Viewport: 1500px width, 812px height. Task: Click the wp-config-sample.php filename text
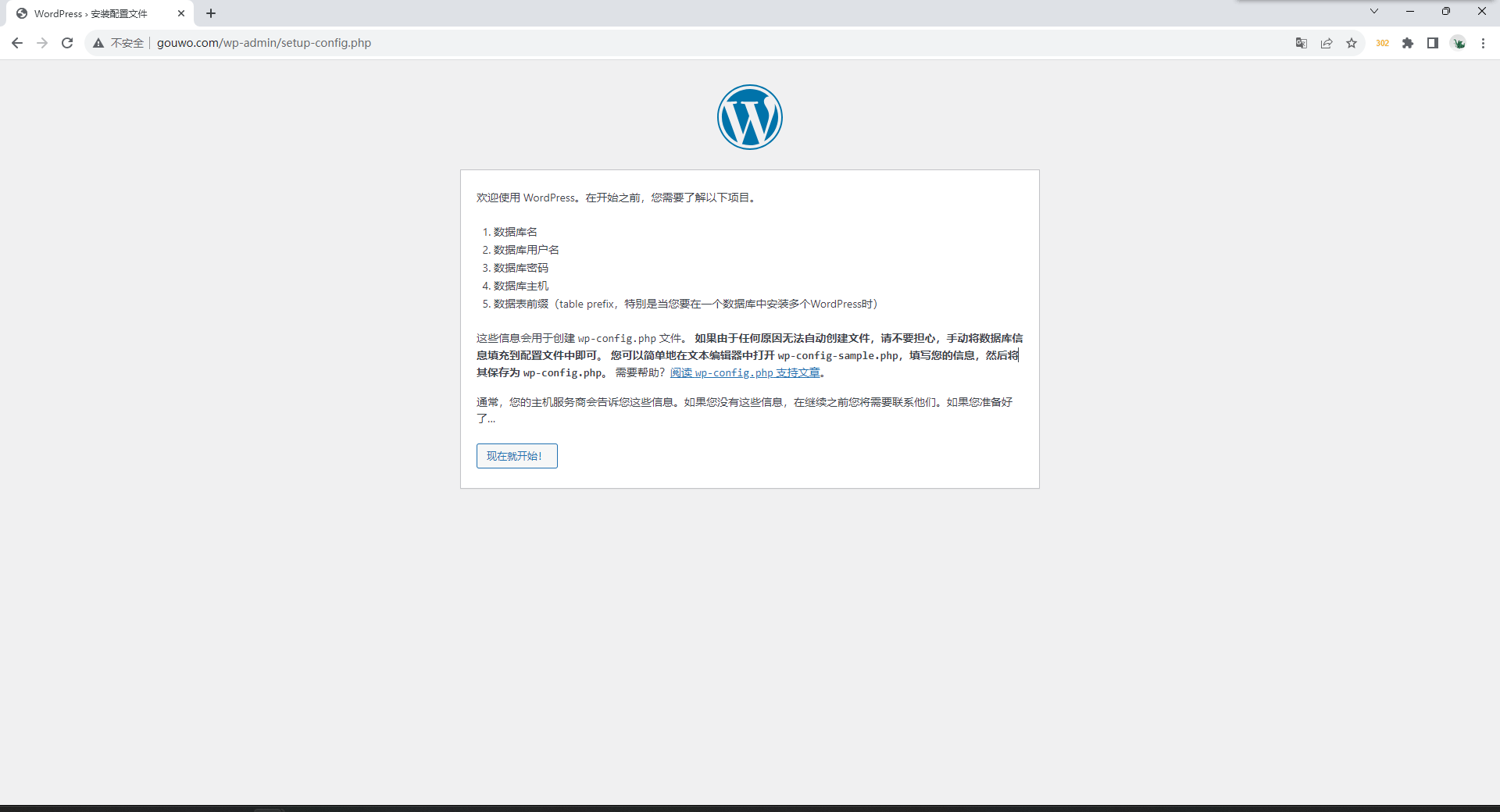coord(838,355)
